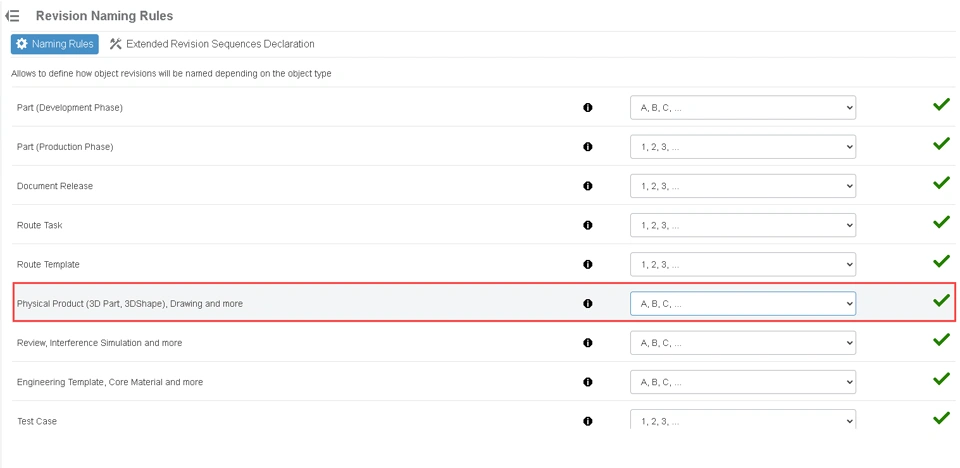Show info for Review, Interference Simulation row
Viewport: 960px width, 468px height.
click(588, 343)
